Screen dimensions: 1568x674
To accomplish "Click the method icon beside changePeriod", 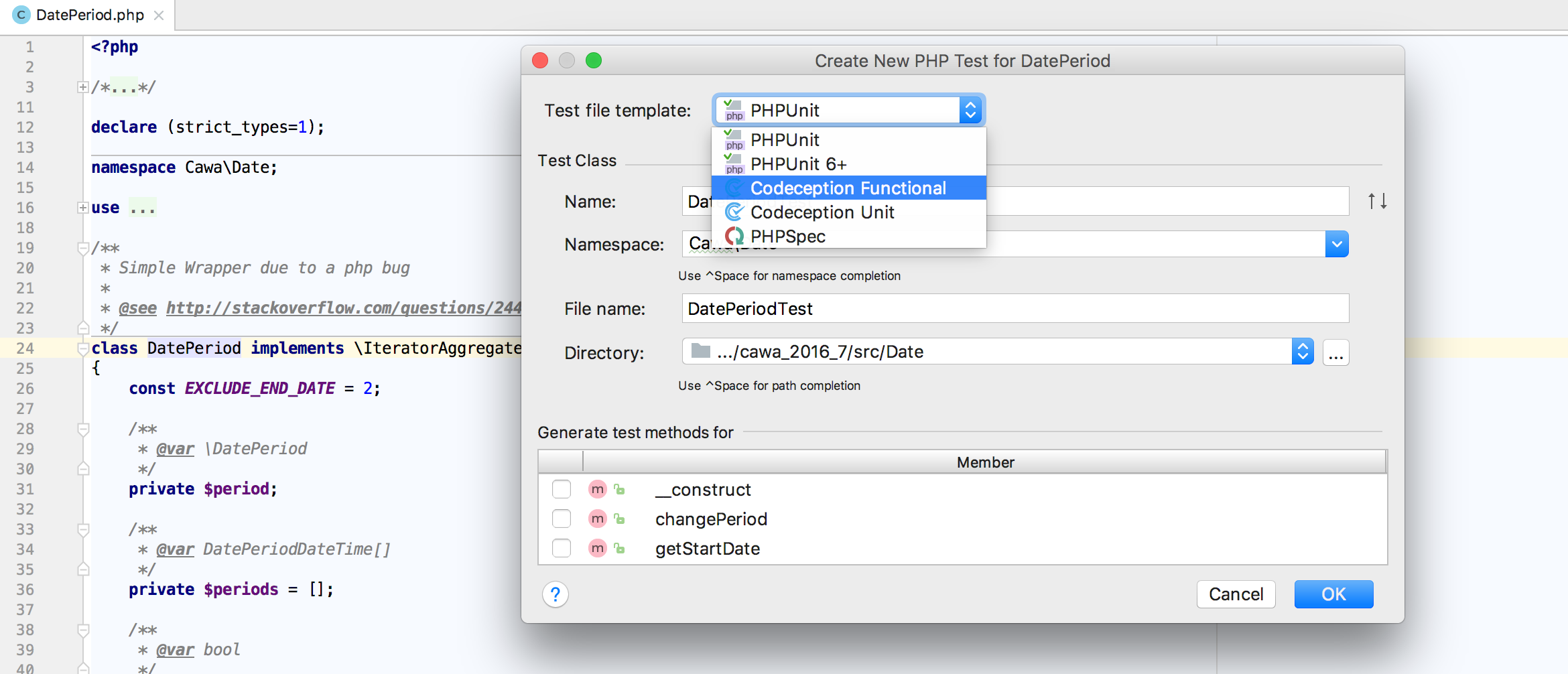I will [597, 519].
